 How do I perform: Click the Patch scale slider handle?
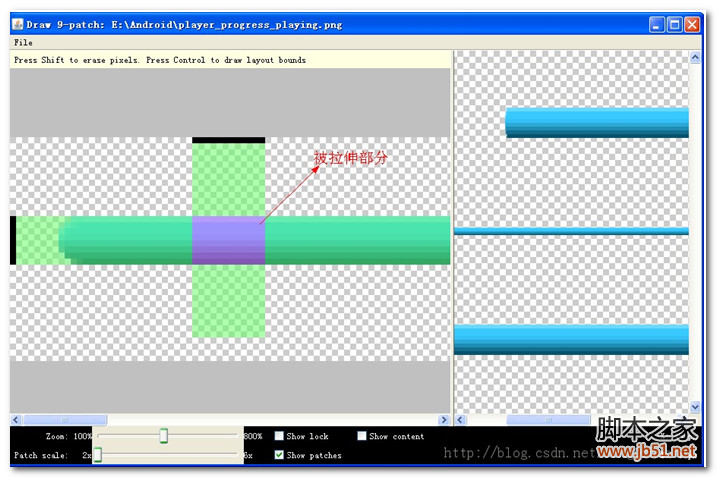(98, 455)
